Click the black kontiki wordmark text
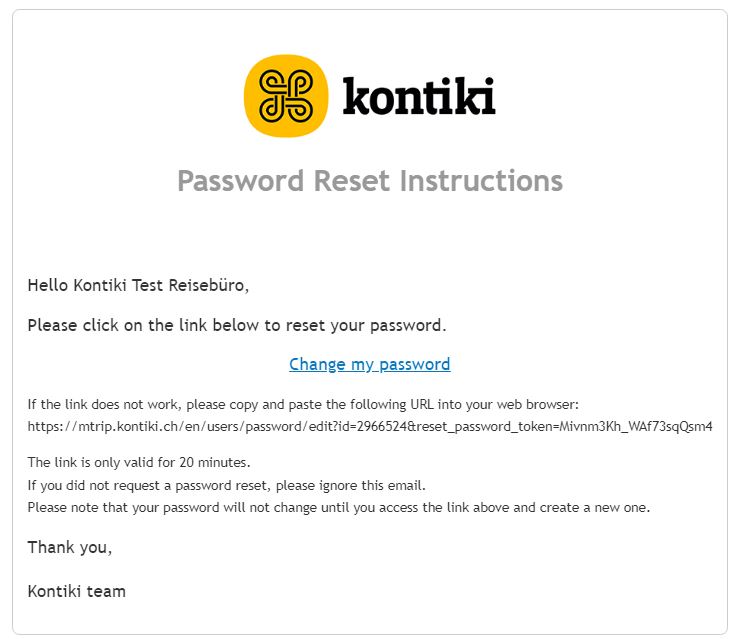 tap(418, 97)
